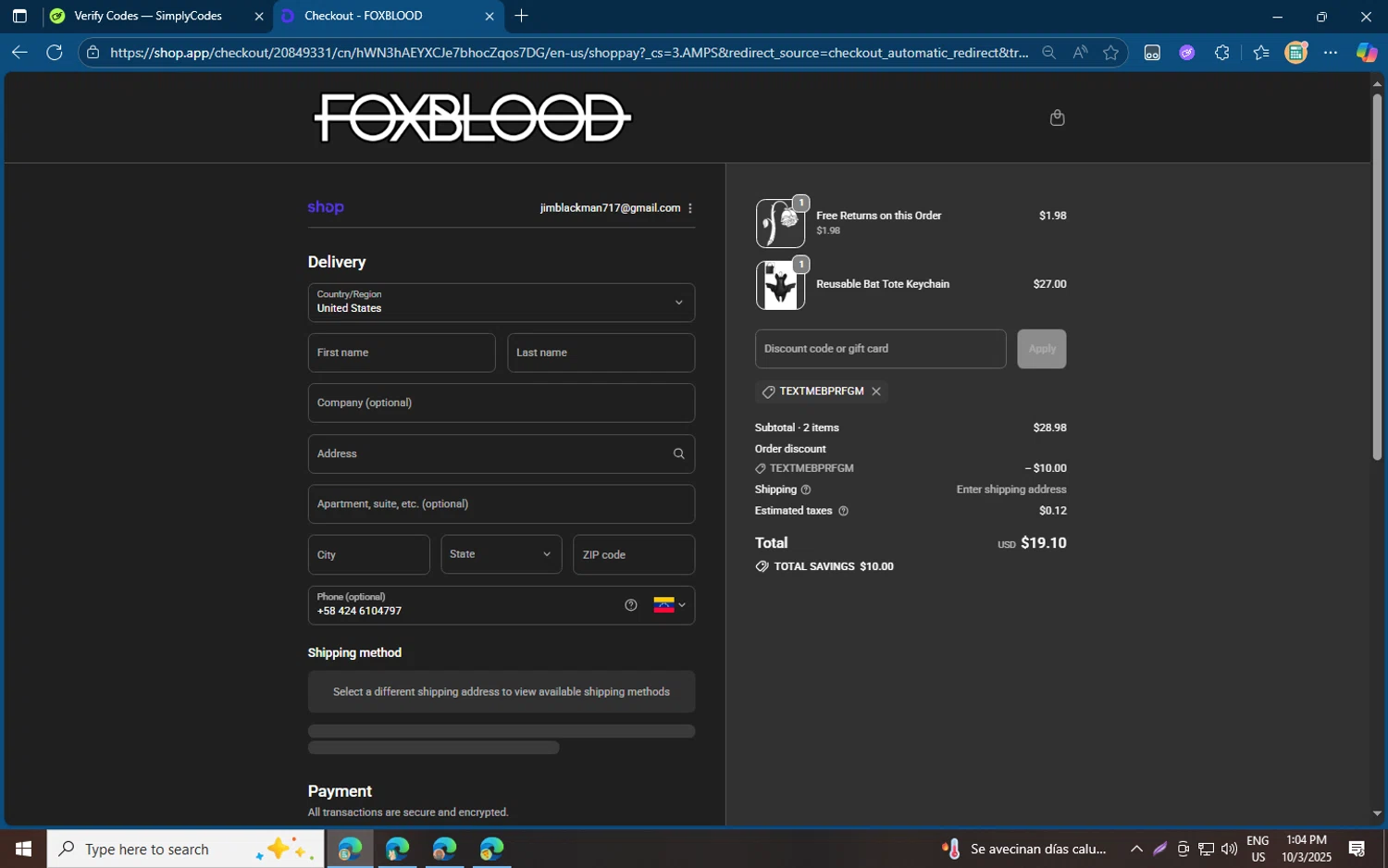The width and height of the screenshot is (1388, 868).
Task: Open the clock showing 1:04 PM
Action: click(1307, 849)
